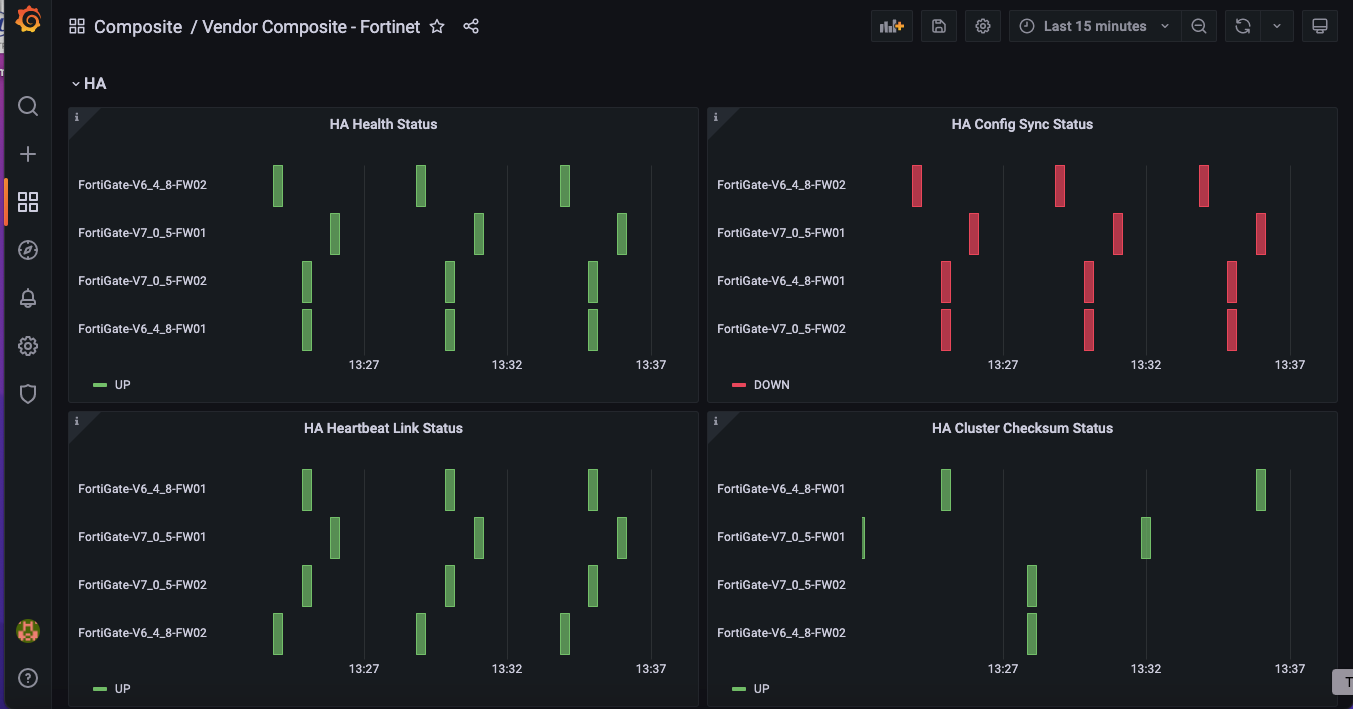Open the Help question mark icon
This screenshot has height=709, width=1353.
(28, 678)
